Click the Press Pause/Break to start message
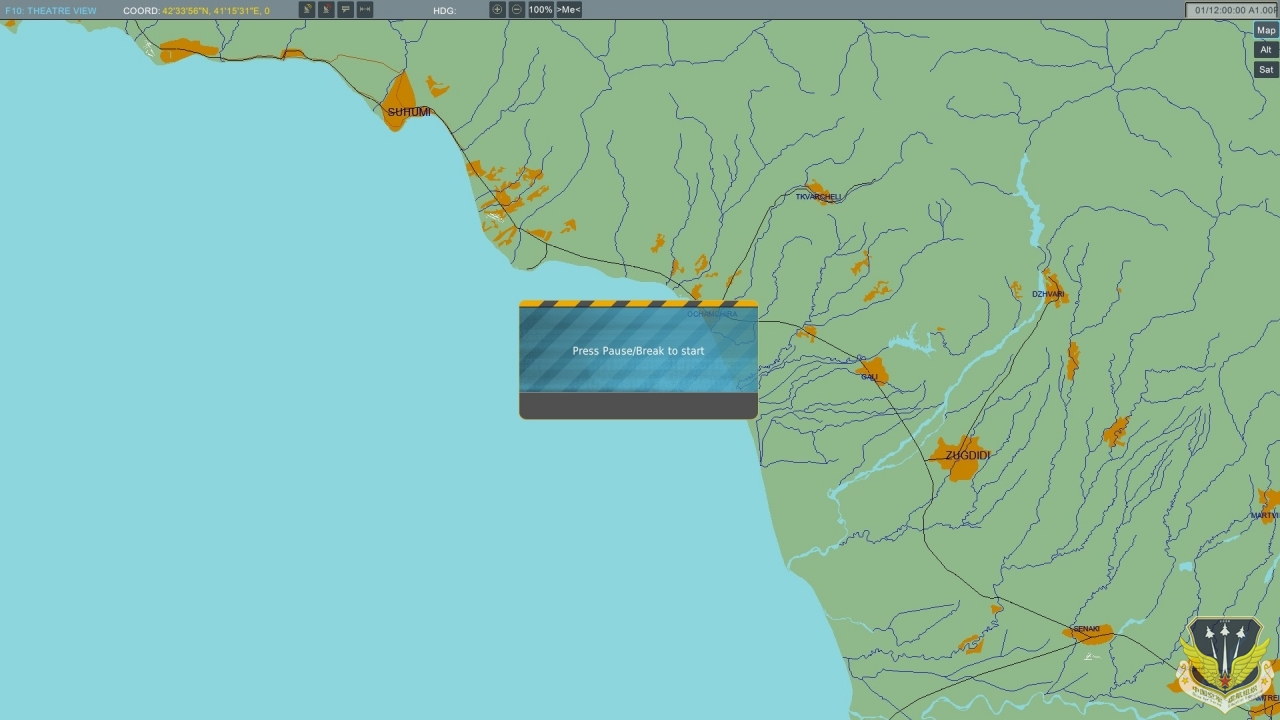 click(638, 351)
